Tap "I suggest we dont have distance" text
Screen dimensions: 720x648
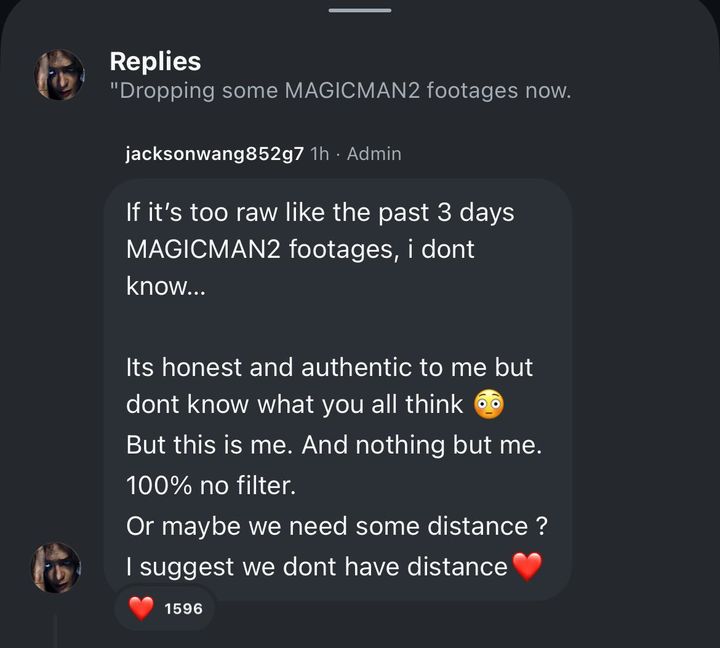pyautogui.click(x=316, y=567)
